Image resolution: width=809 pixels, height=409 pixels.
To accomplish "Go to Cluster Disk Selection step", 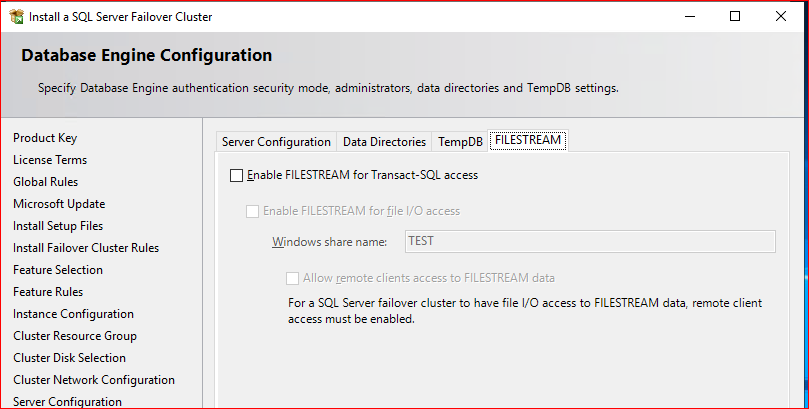I will 69,358.
